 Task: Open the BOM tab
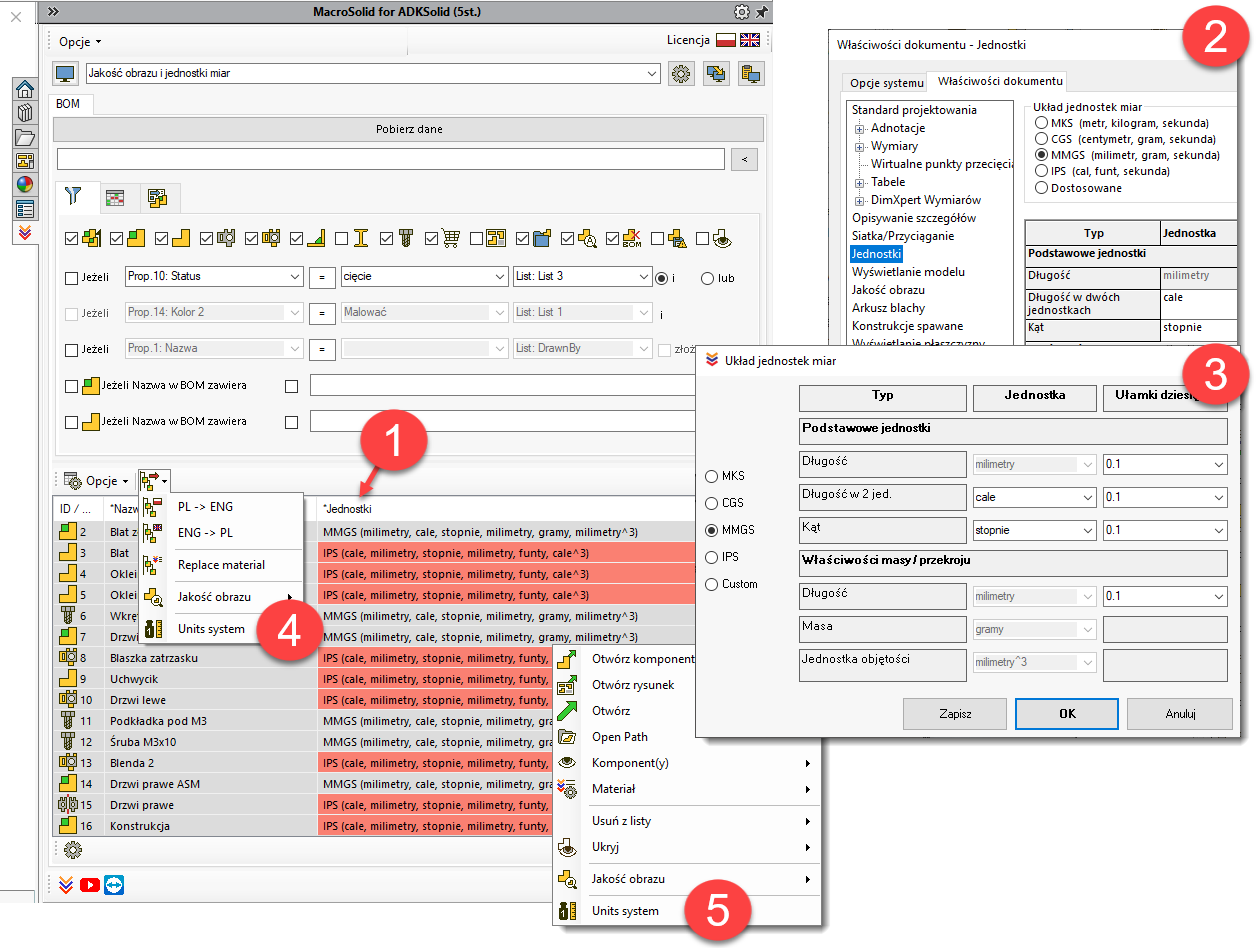point(68,104)
